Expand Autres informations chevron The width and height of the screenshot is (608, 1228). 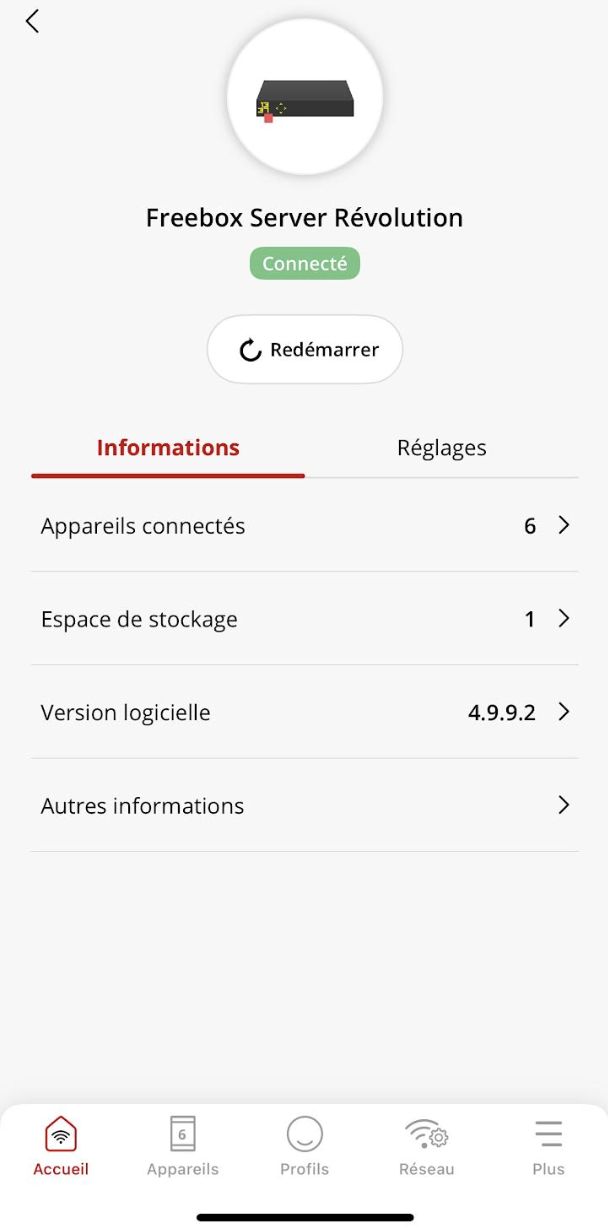pos(564,805)
